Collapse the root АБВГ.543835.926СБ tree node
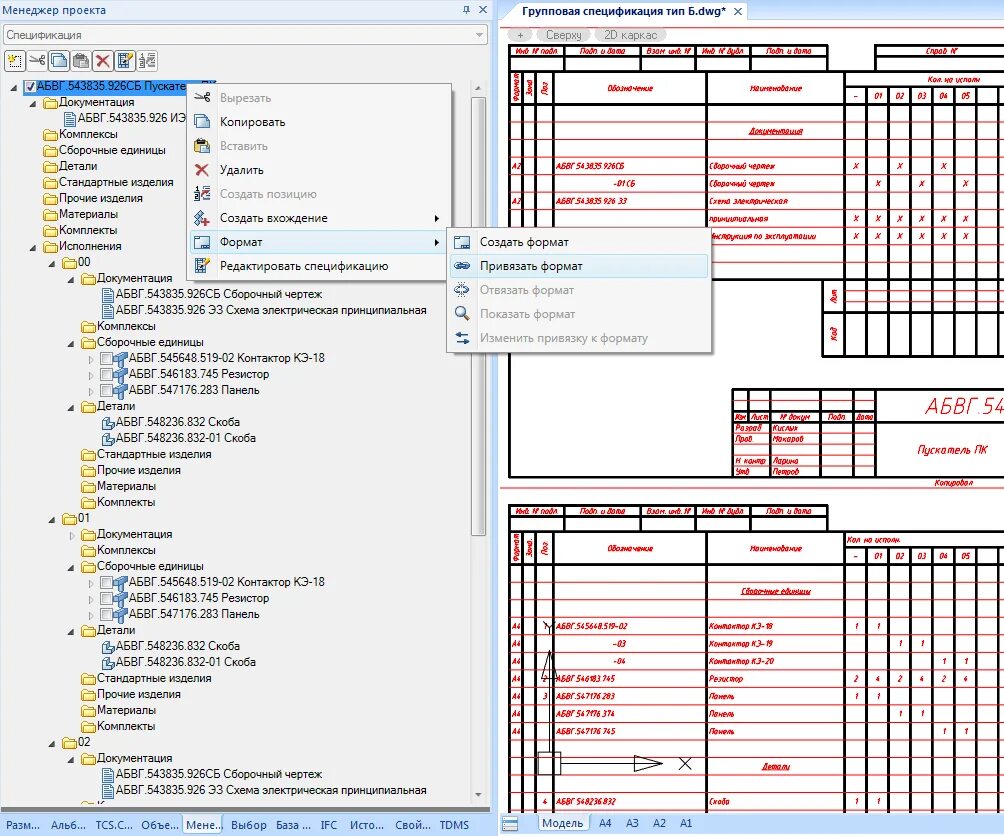1004x836 pixels. click(x=14, y=88)
